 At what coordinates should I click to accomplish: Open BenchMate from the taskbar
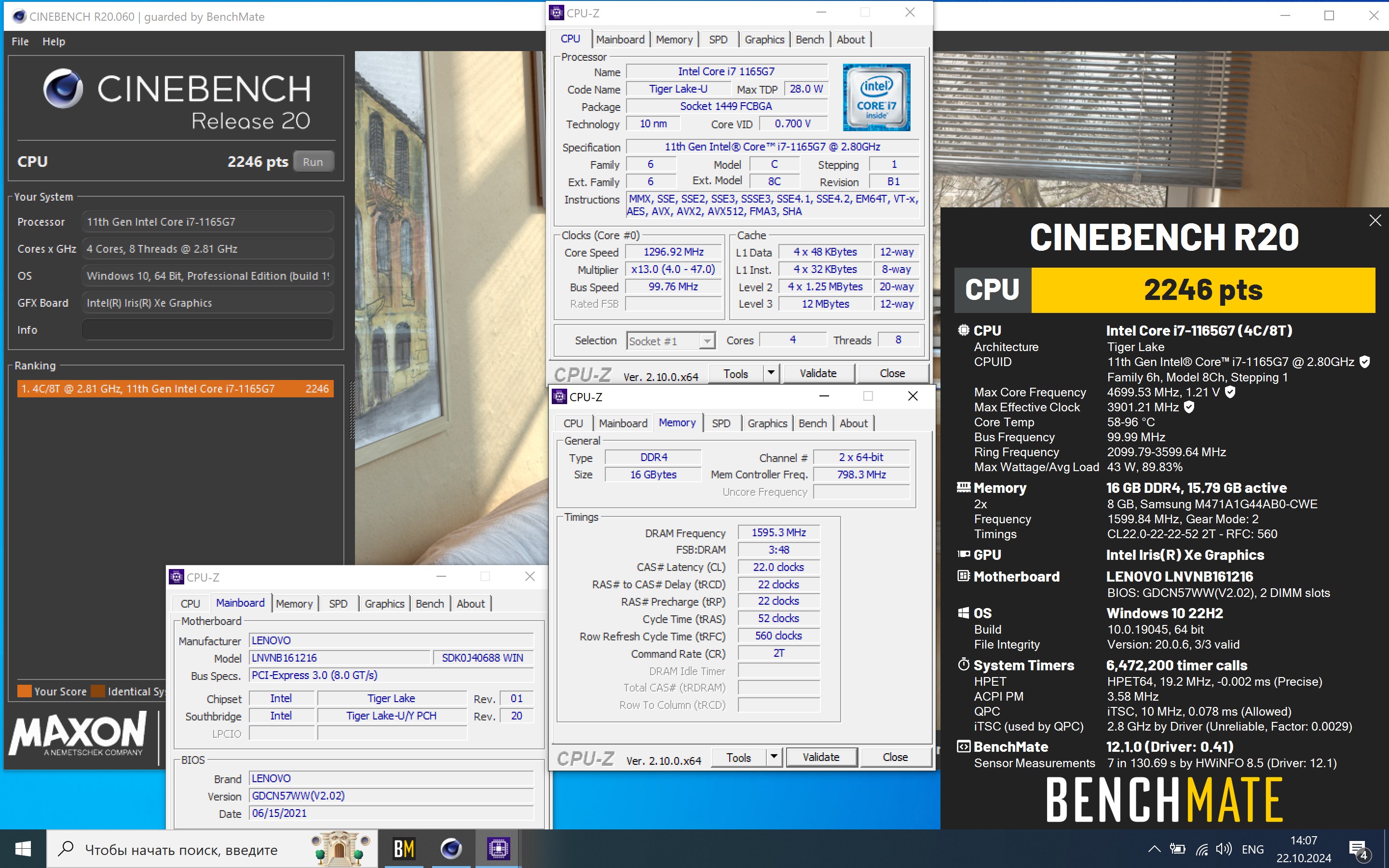point(404,849)
